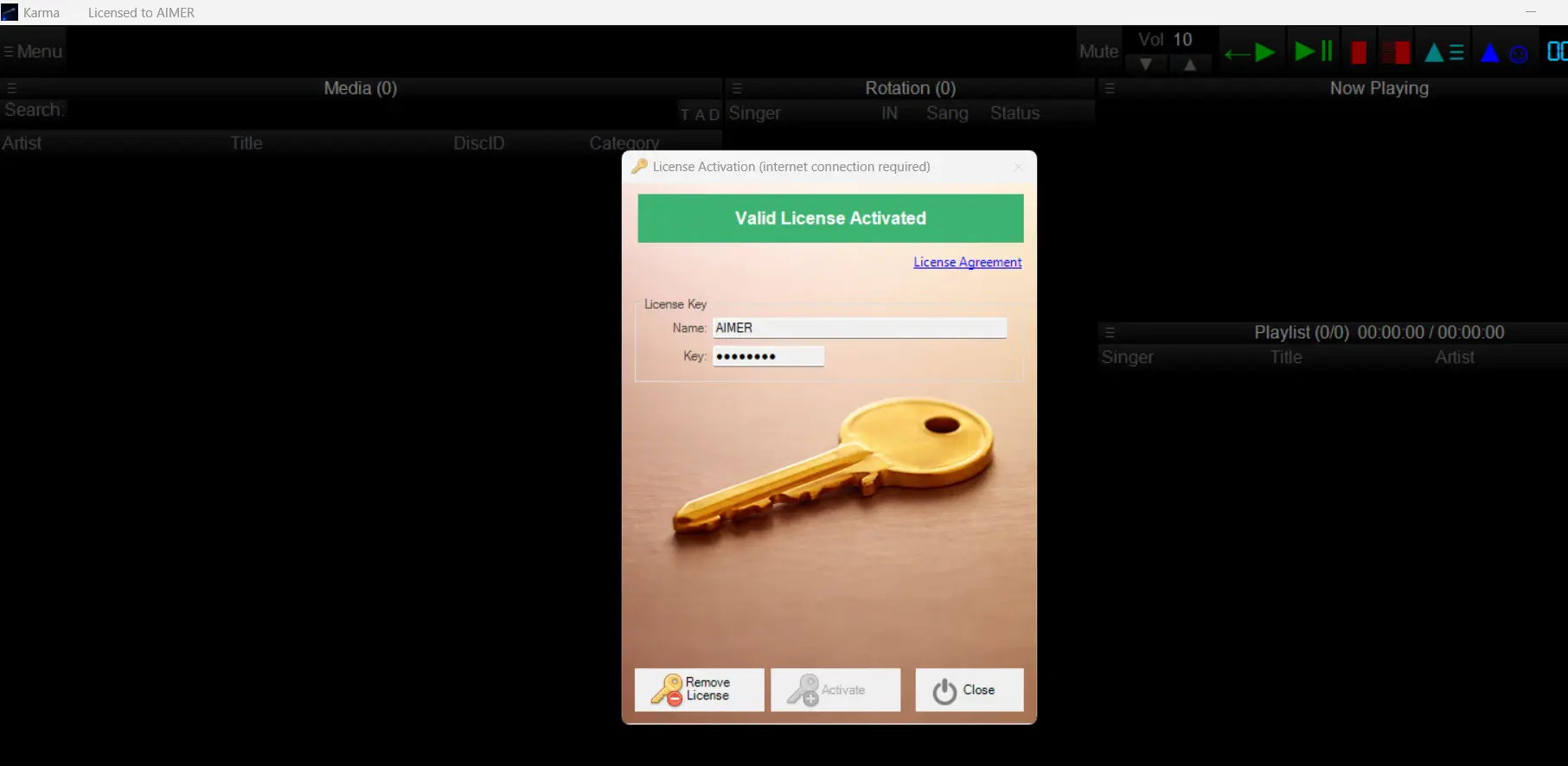
Task: Click the Playlist (0/0) time header
Action: tap(1379, 332)
